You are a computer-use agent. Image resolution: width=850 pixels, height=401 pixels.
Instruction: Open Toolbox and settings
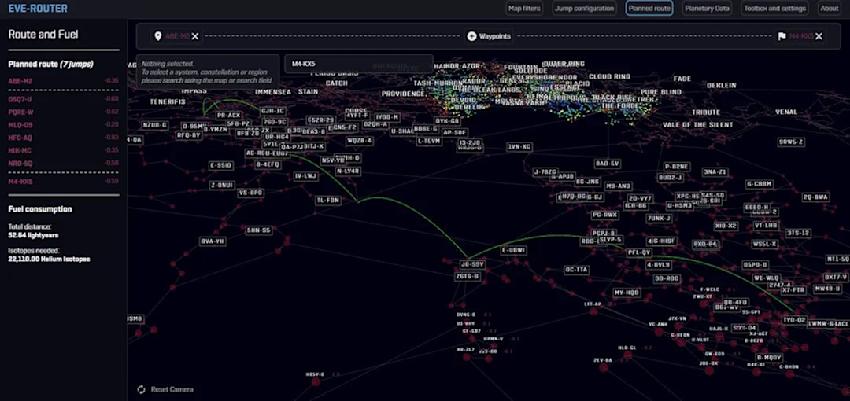775,8
